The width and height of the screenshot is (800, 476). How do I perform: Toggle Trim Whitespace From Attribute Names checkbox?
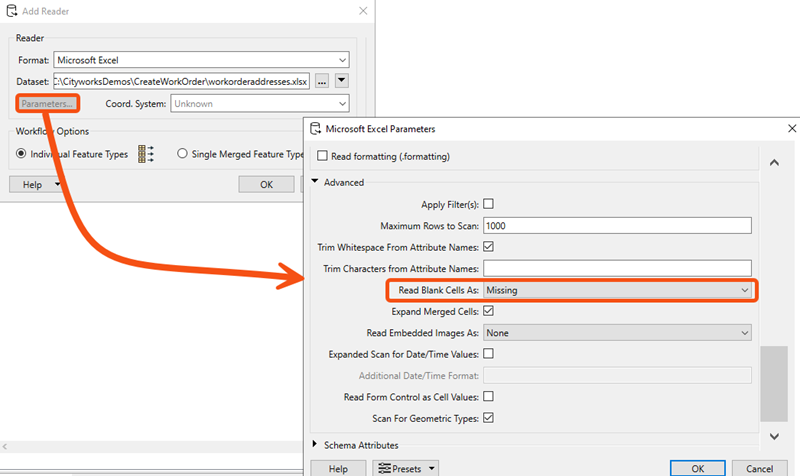click(x=488, y=247)
